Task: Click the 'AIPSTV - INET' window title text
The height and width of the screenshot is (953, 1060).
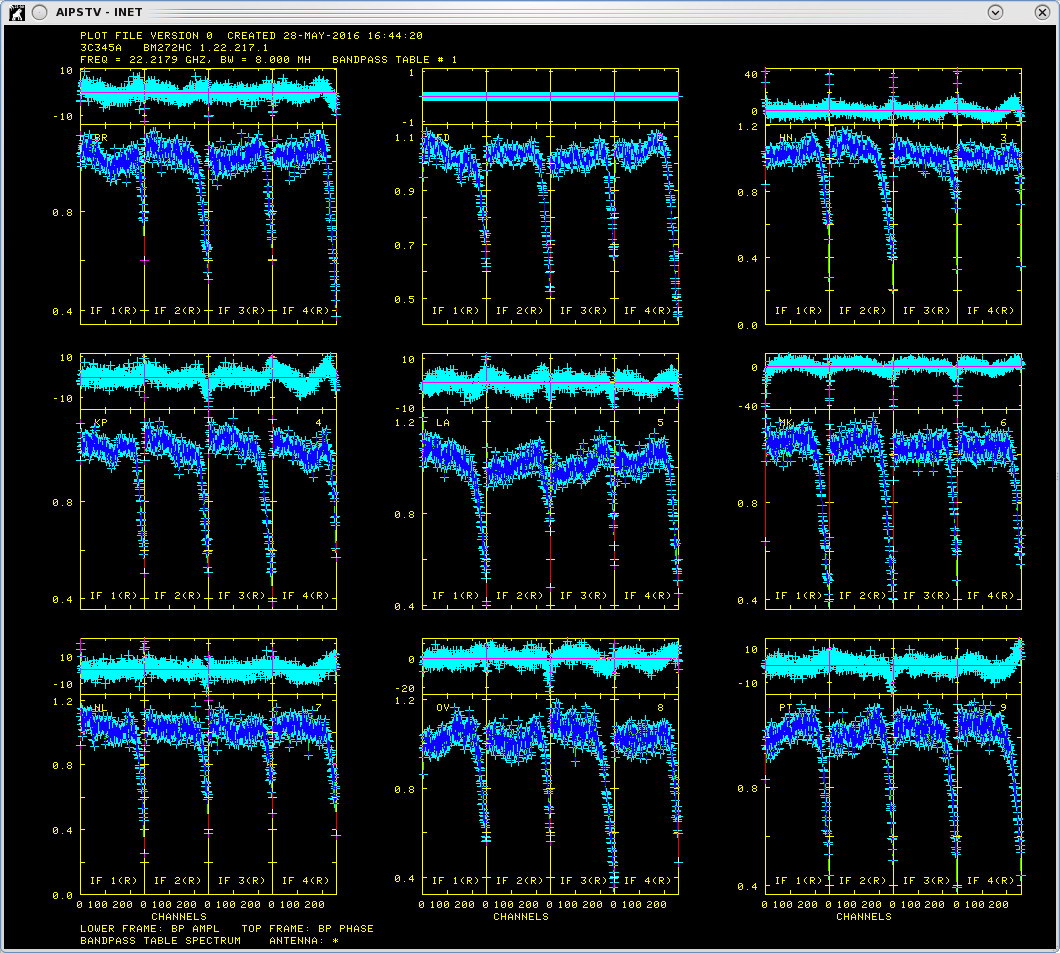Action: (99, 12)
